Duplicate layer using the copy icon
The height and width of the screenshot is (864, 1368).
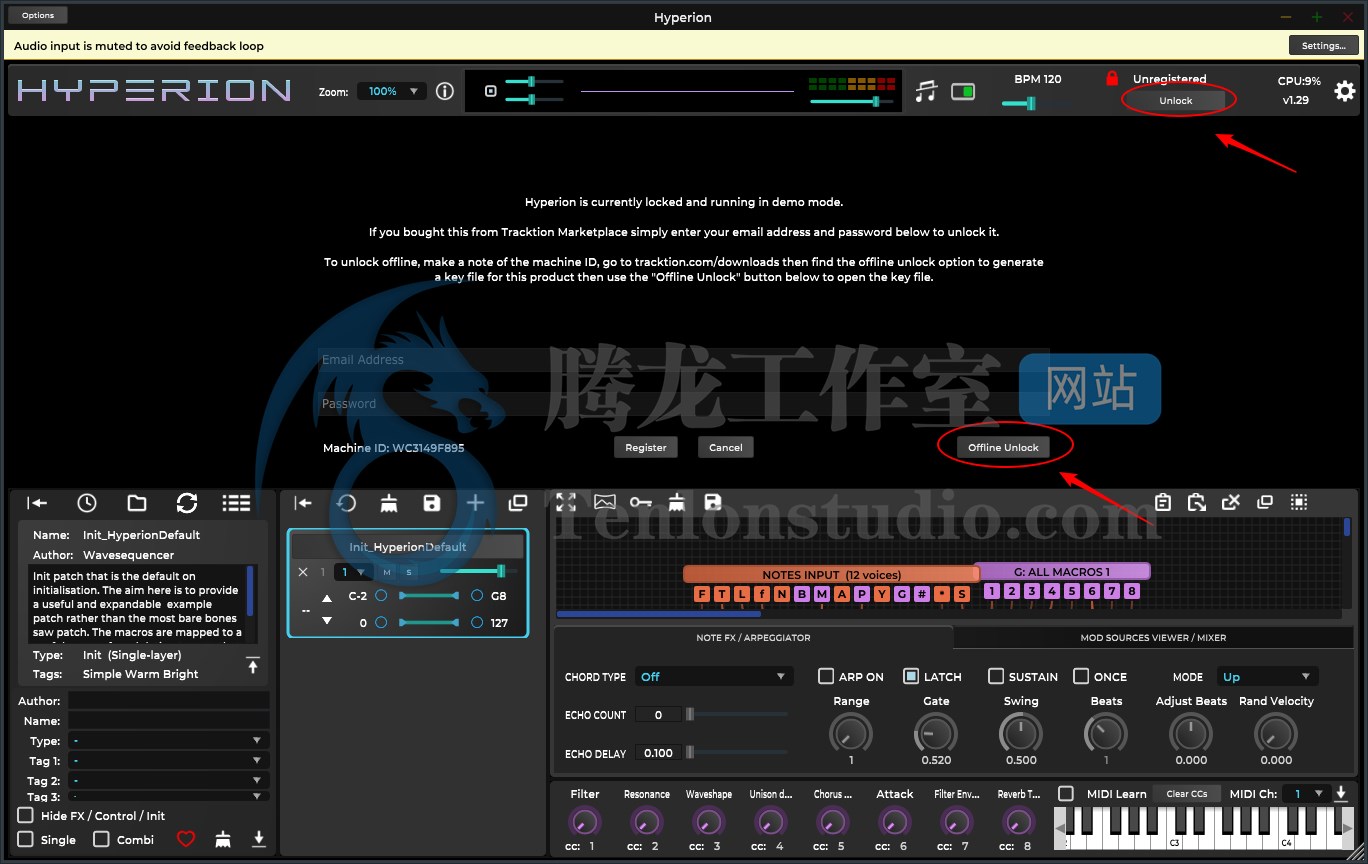518,503
